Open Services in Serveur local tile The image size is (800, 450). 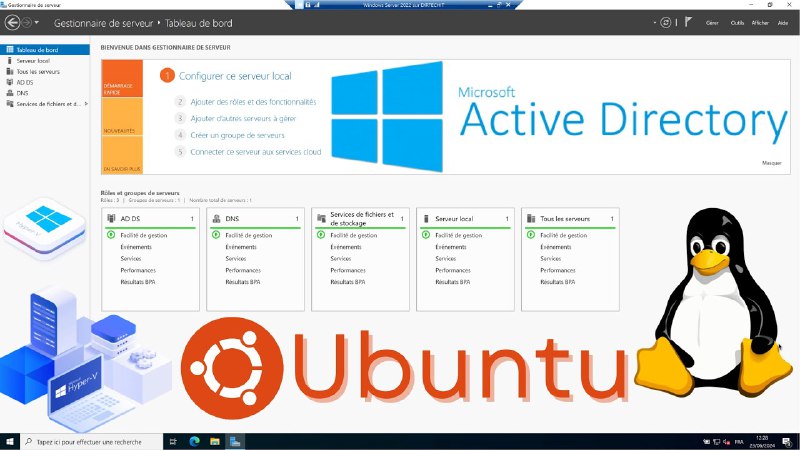click(x=445, y=259)
